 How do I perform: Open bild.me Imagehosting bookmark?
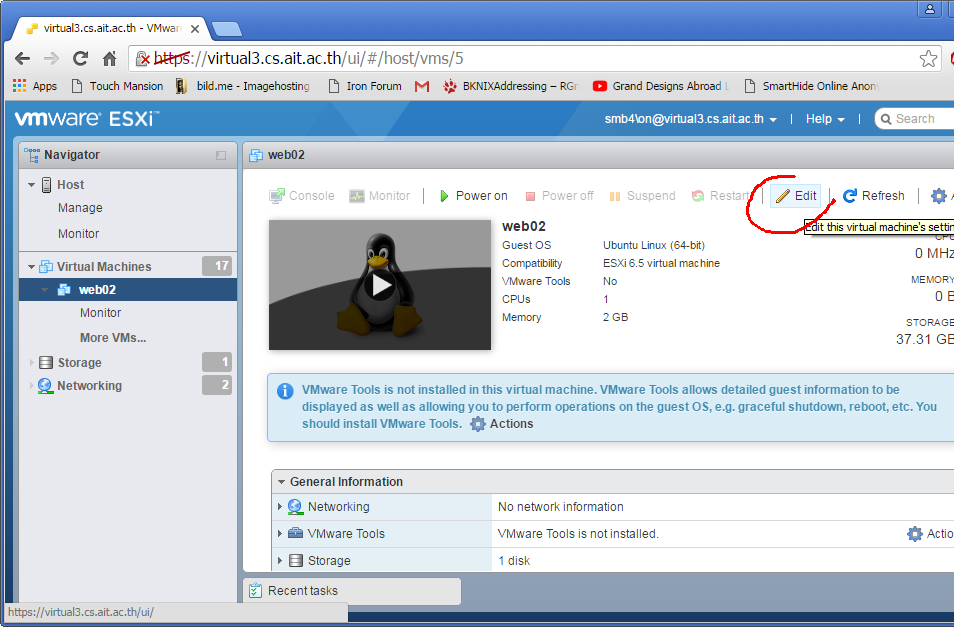click(x=243, y=86)
